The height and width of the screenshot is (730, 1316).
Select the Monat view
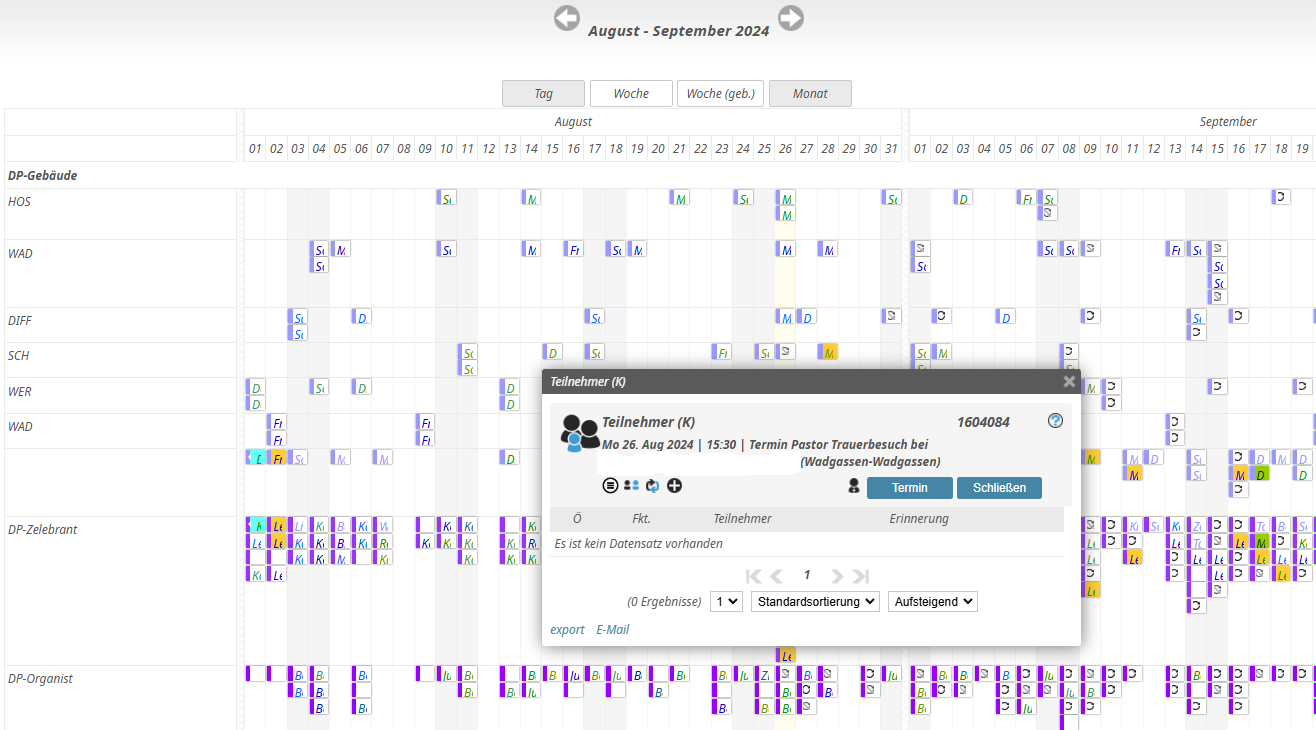point(810,94)
